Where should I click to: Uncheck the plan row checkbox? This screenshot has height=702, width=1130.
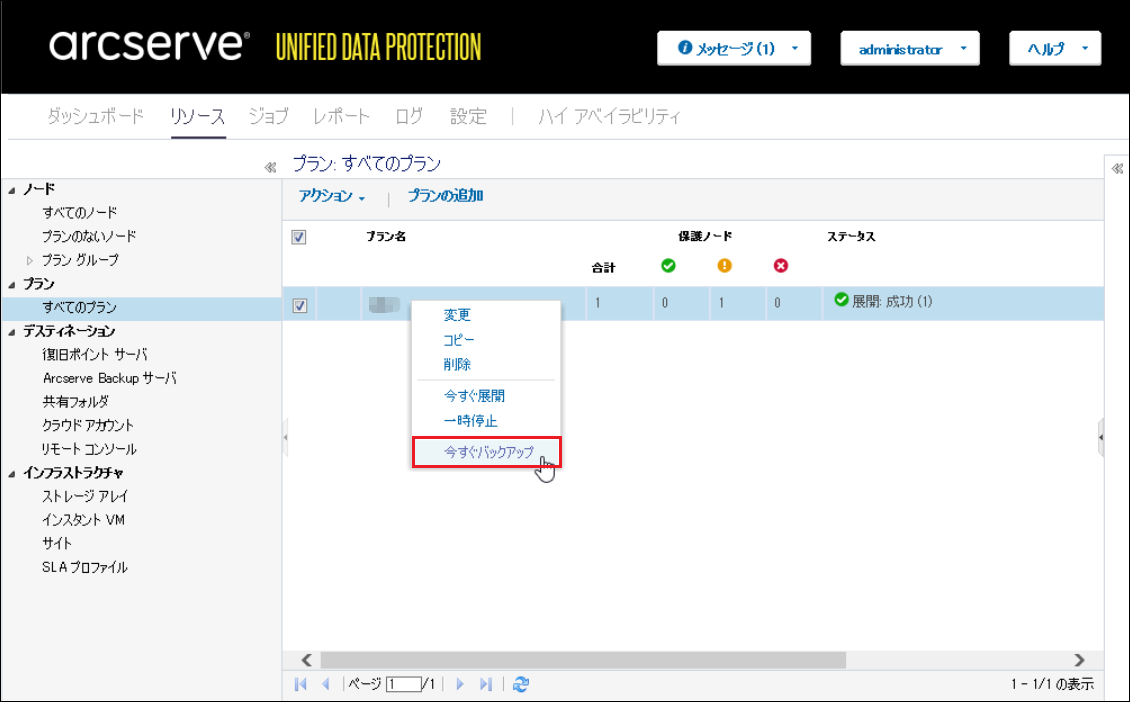[x=299, y=306]
